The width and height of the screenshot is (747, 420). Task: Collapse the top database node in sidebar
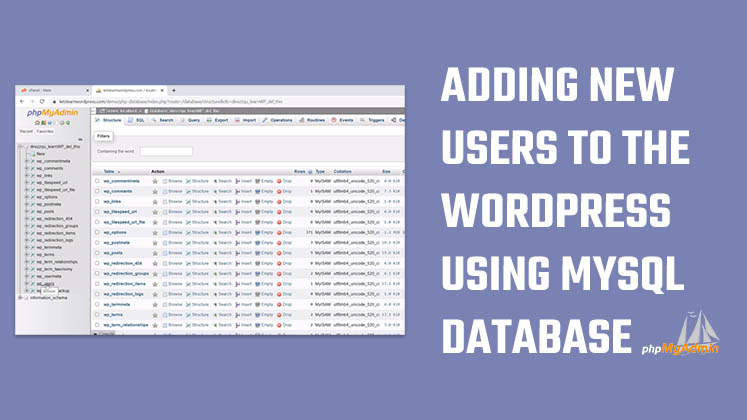(x=20, y=147)
